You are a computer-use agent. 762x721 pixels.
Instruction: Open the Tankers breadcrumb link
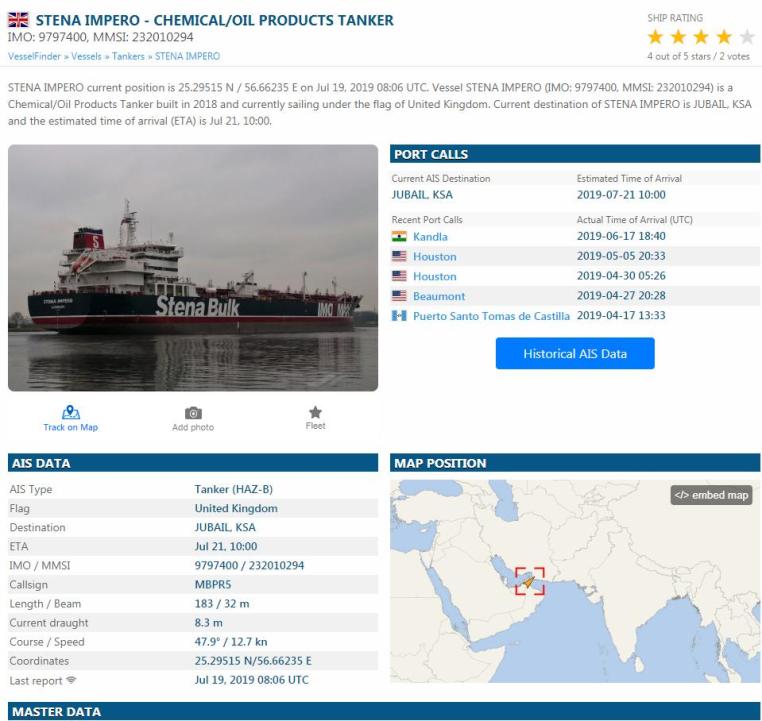click(x=128, y=56)
